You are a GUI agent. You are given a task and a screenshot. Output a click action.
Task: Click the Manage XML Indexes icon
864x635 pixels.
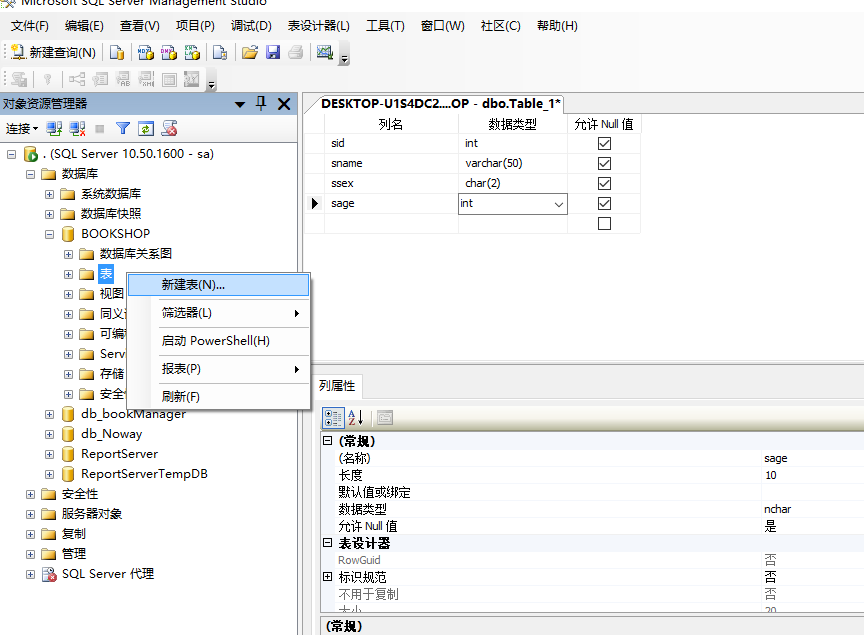146,79
